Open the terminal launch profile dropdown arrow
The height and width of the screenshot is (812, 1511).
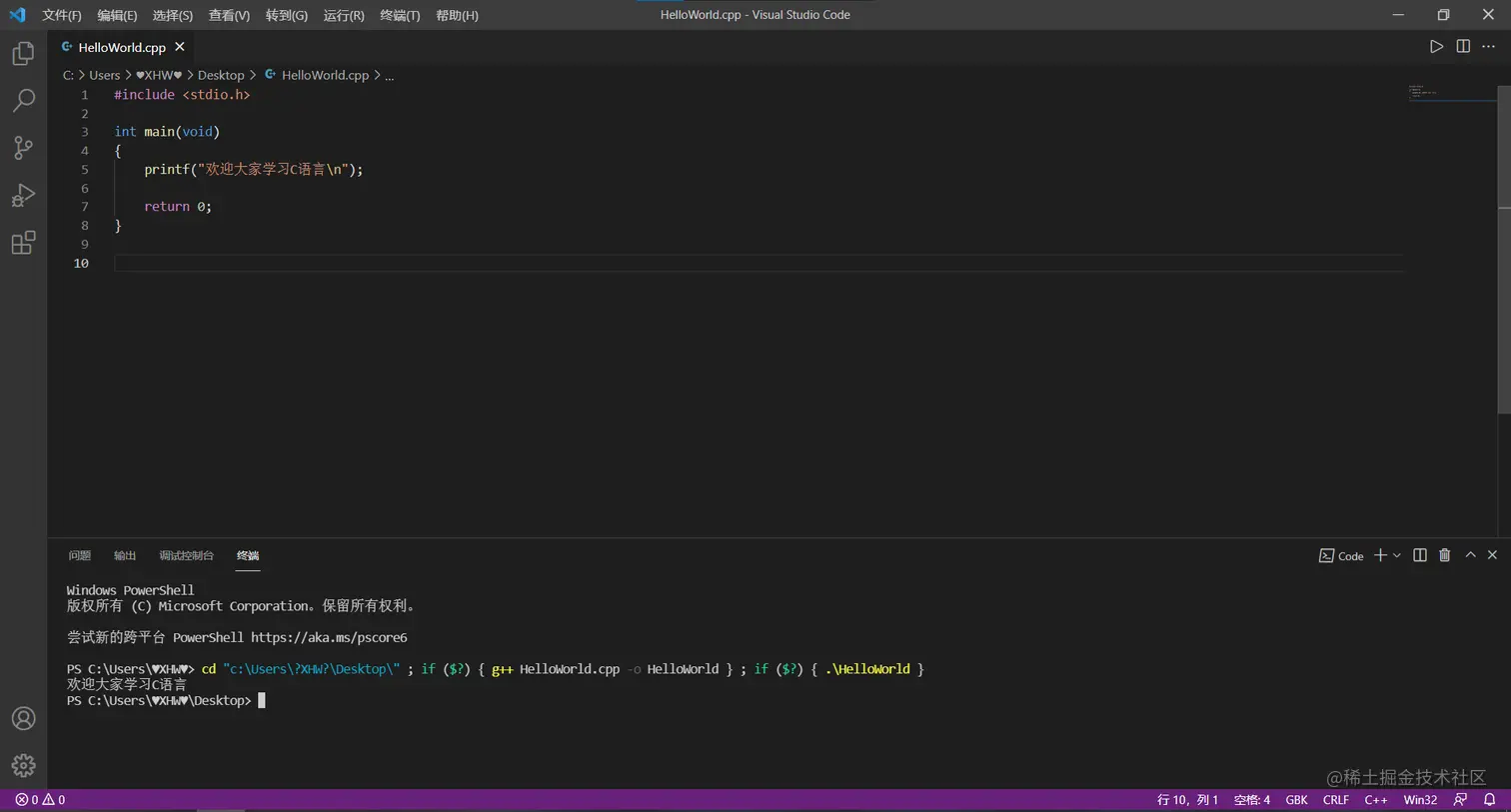point(1397,555)
